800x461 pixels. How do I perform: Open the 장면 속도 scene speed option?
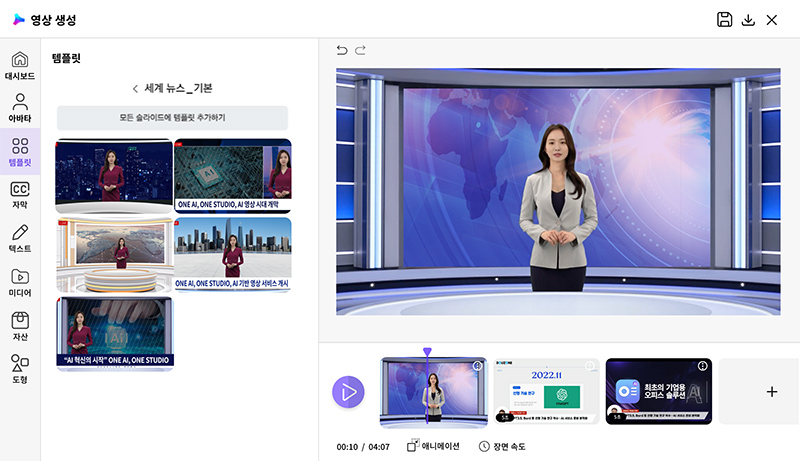tap(502, 446)
